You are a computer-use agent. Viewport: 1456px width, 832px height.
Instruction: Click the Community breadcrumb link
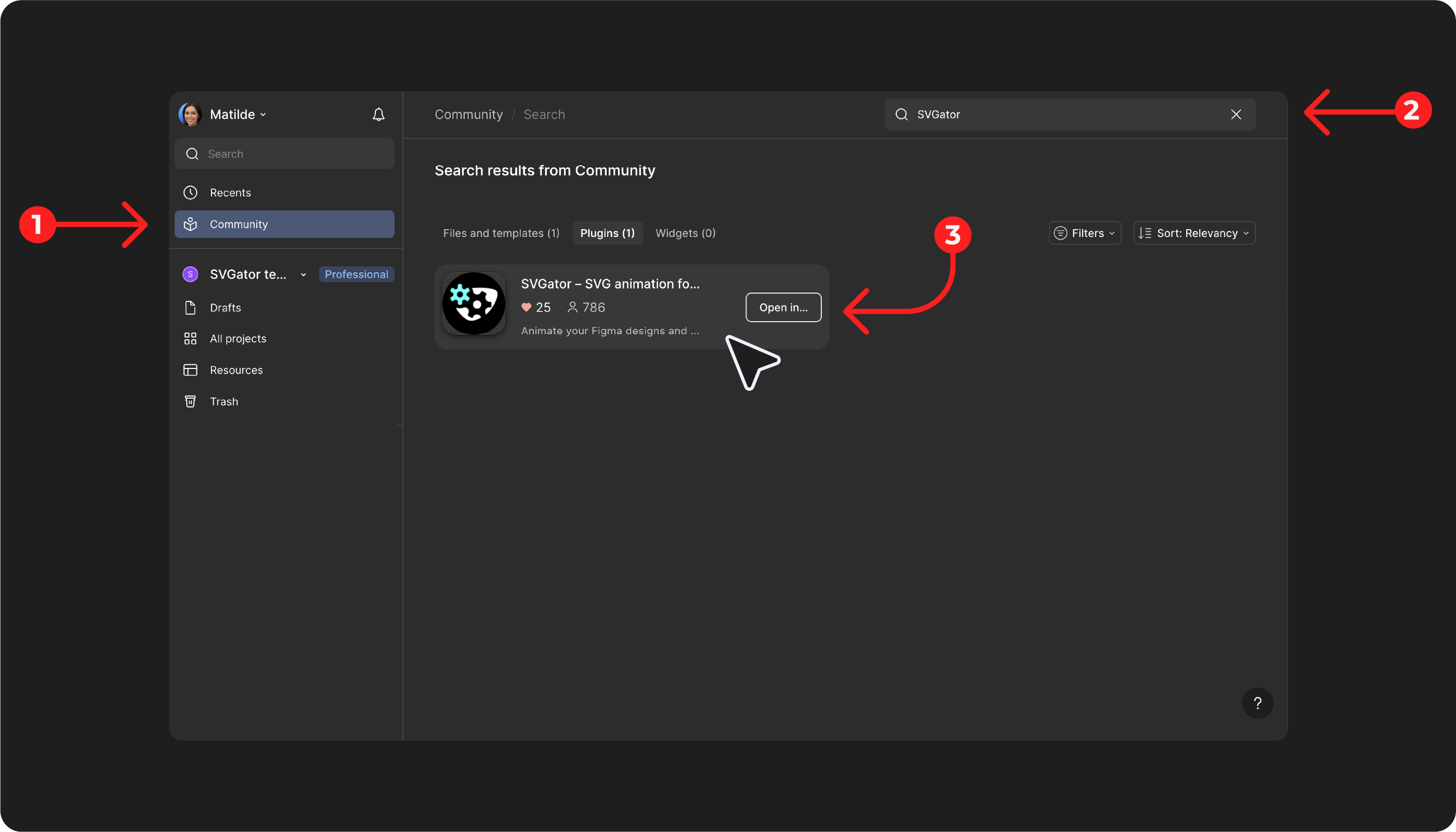coord(468,114)
